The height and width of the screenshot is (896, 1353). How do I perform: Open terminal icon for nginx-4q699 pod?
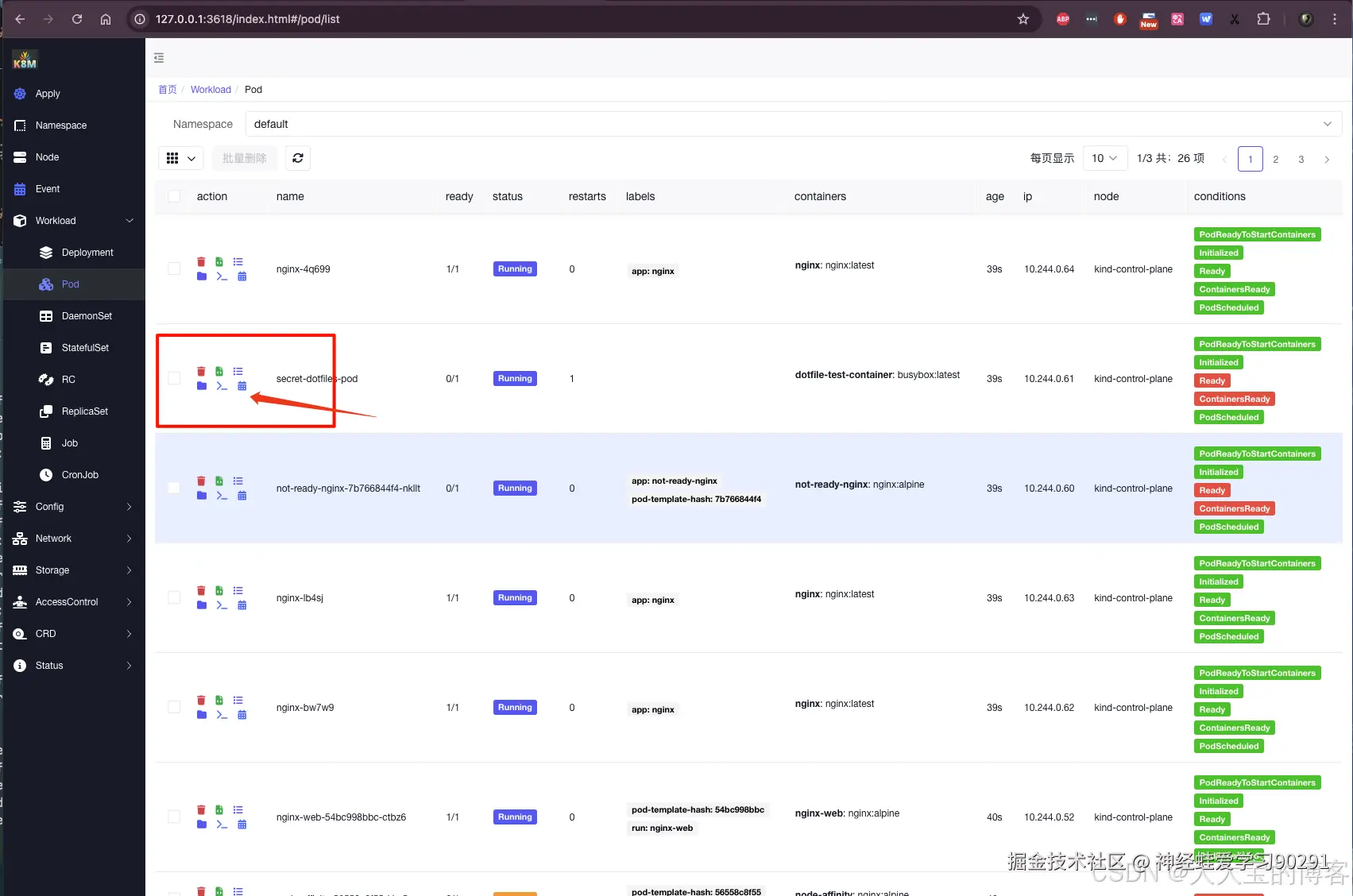[x=222, y=276]
